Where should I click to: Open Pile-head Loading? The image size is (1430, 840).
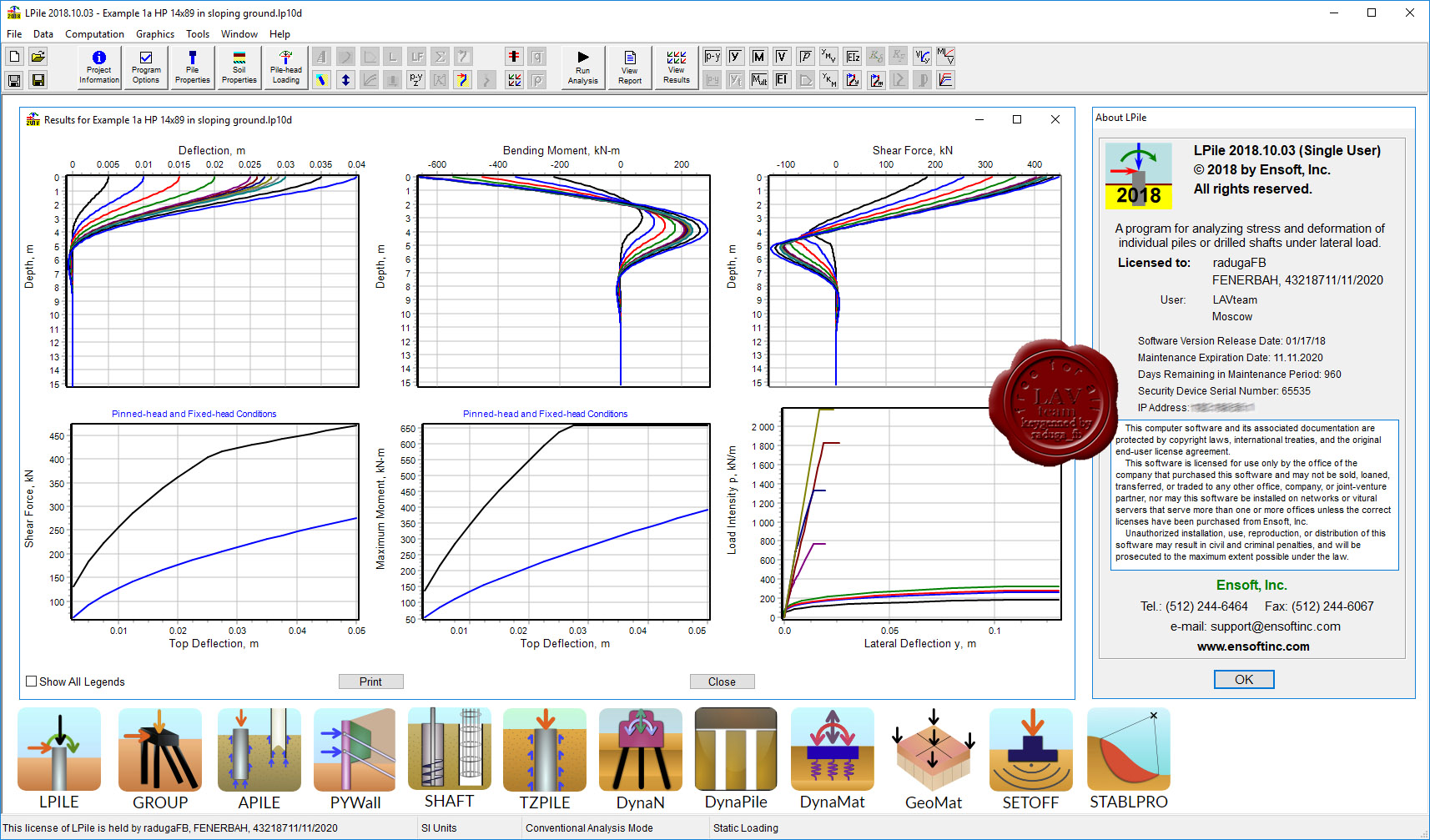(x=286, y=68)
